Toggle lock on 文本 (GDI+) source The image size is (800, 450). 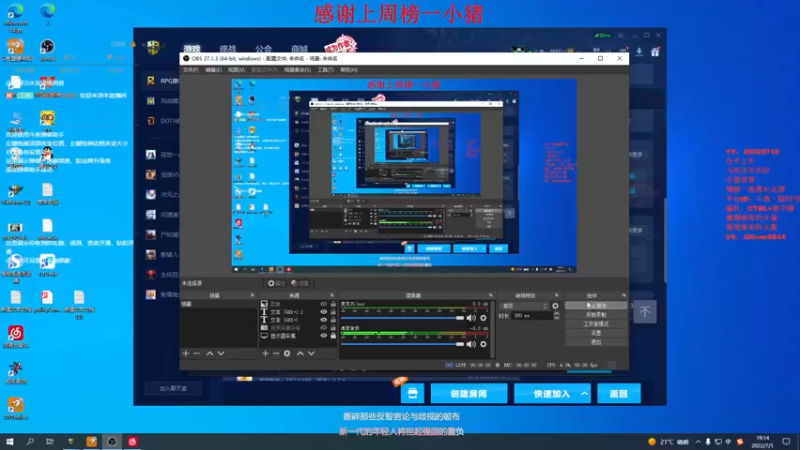(x=333, y=320)
